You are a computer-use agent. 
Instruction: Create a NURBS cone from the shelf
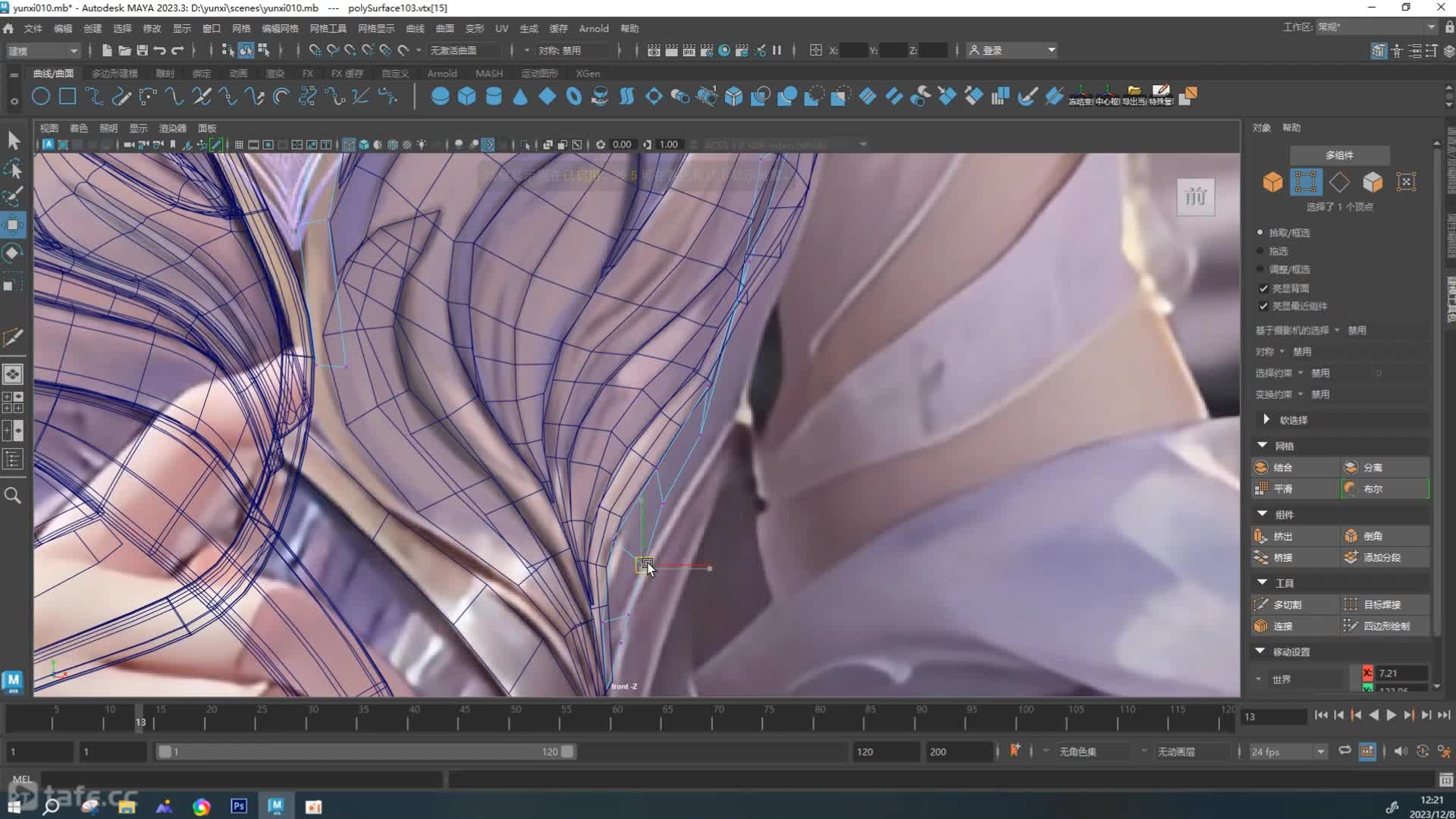coord(520,96)
